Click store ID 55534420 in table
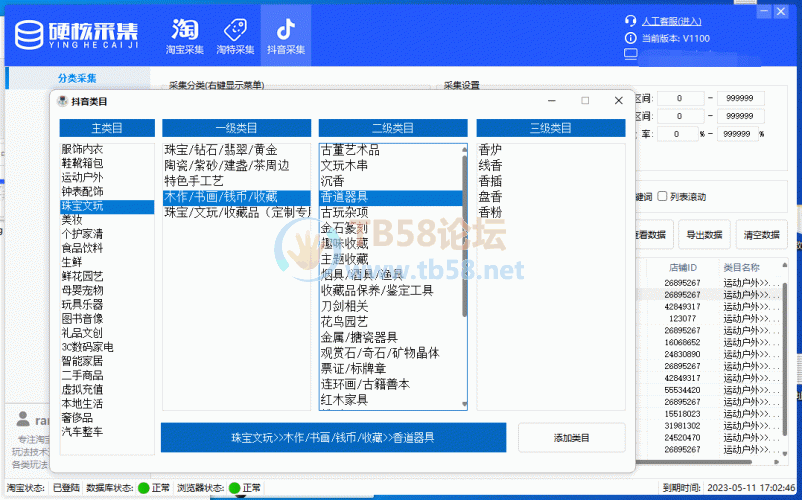802x500 pixels. tap(682, 390)
